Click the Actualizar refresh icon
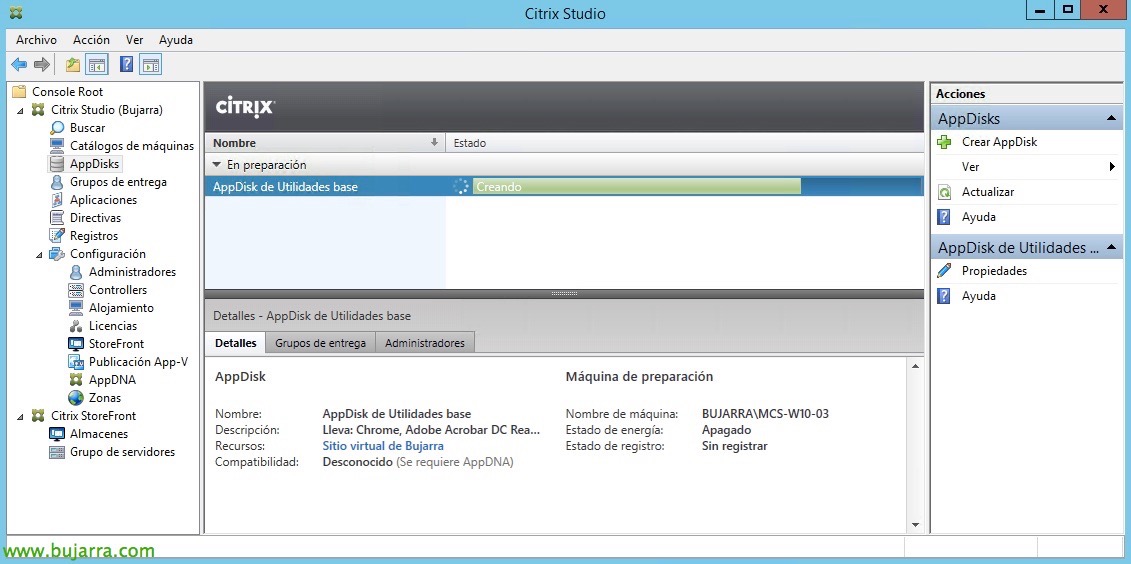Image resolution: width=1131 pixels, height=564 pixels. coord(944,193)
